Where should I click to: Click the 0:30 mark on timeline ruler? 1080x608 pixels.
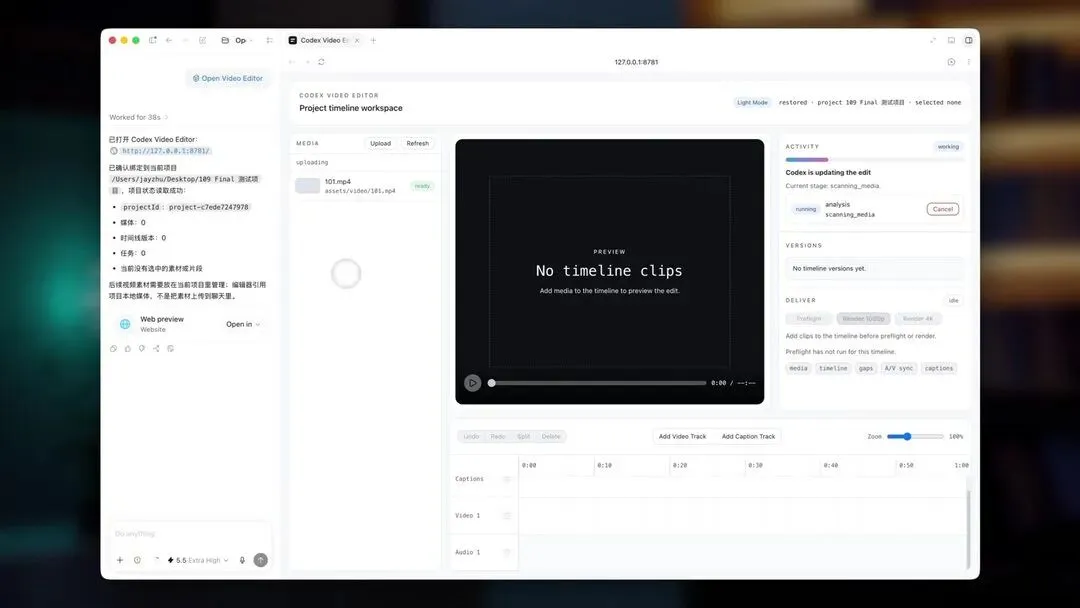coord(755,465)
